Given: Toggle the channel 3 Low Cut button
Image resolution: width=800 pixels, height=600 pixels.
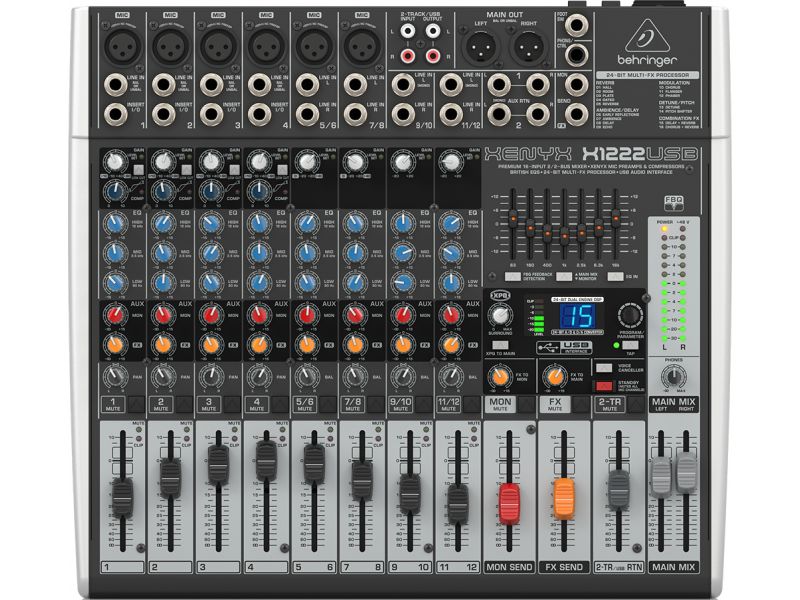Looking at the screenshot, I should (x=235, y=170).
